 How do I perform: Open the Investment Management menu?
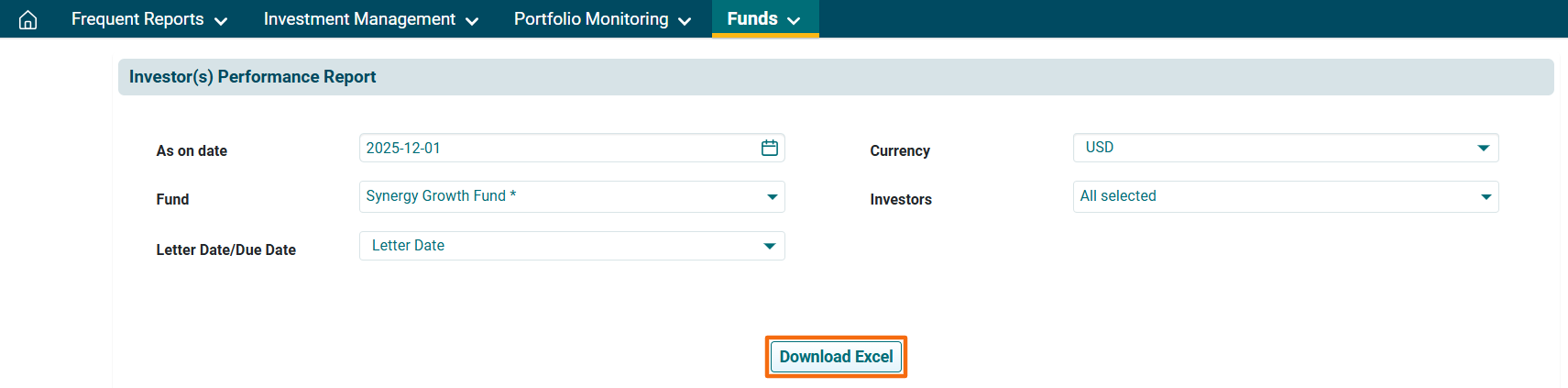point(359,19)
